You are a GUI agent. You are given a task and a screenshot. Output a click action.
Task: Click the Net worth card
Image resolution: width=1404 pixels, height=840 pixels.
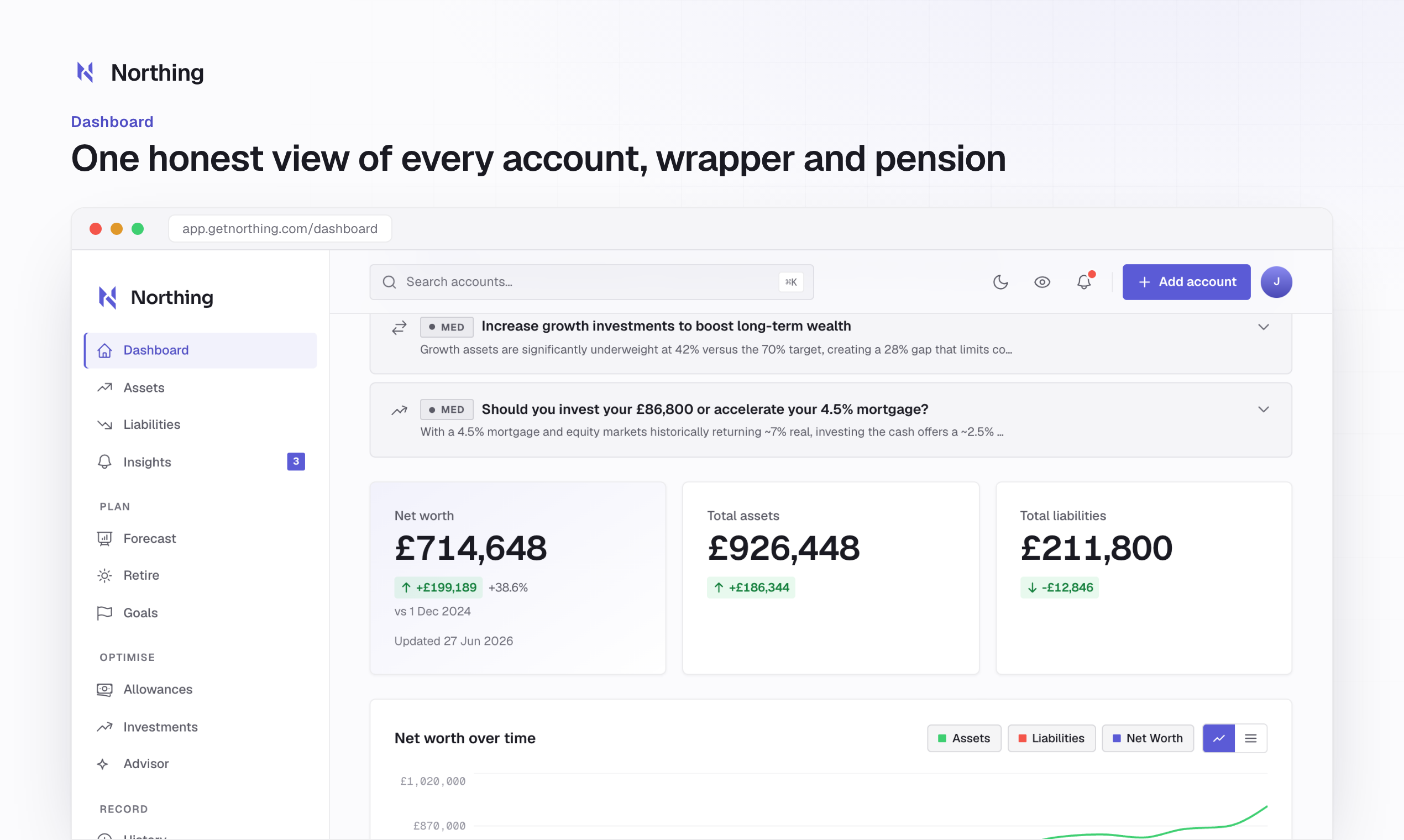[517, 578]
